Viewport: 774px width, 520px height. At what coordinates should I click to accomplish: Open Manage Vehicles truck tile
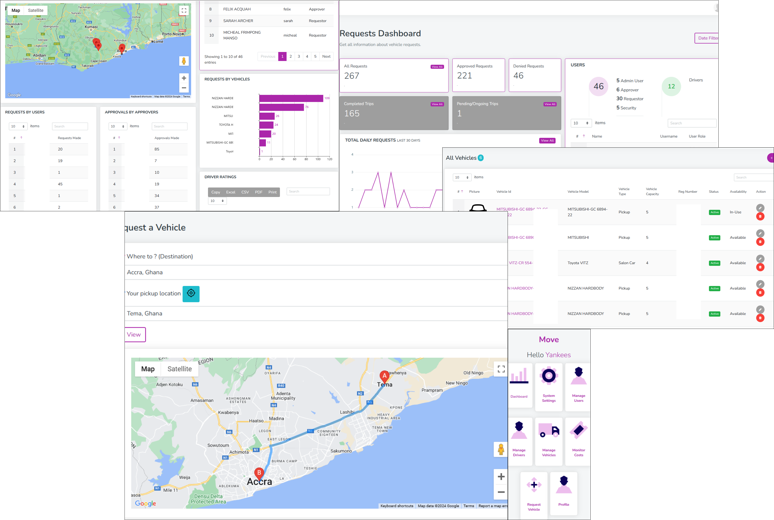pyautogui.click(x=548, y=435)
